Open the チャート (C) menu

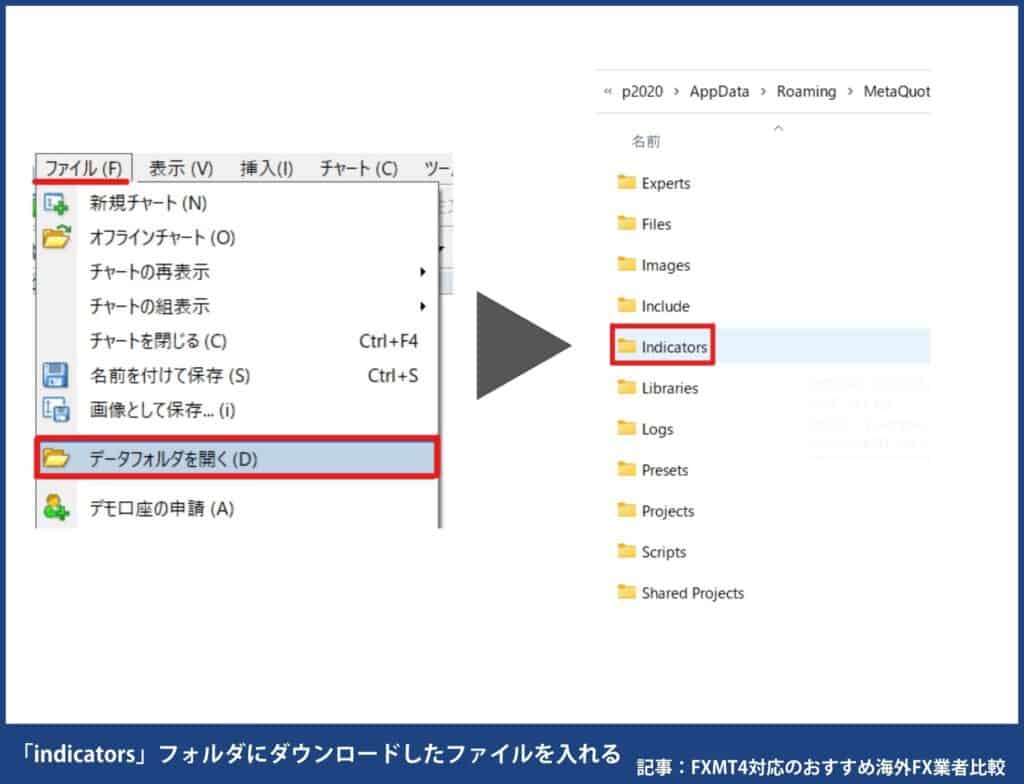[356, 168]
